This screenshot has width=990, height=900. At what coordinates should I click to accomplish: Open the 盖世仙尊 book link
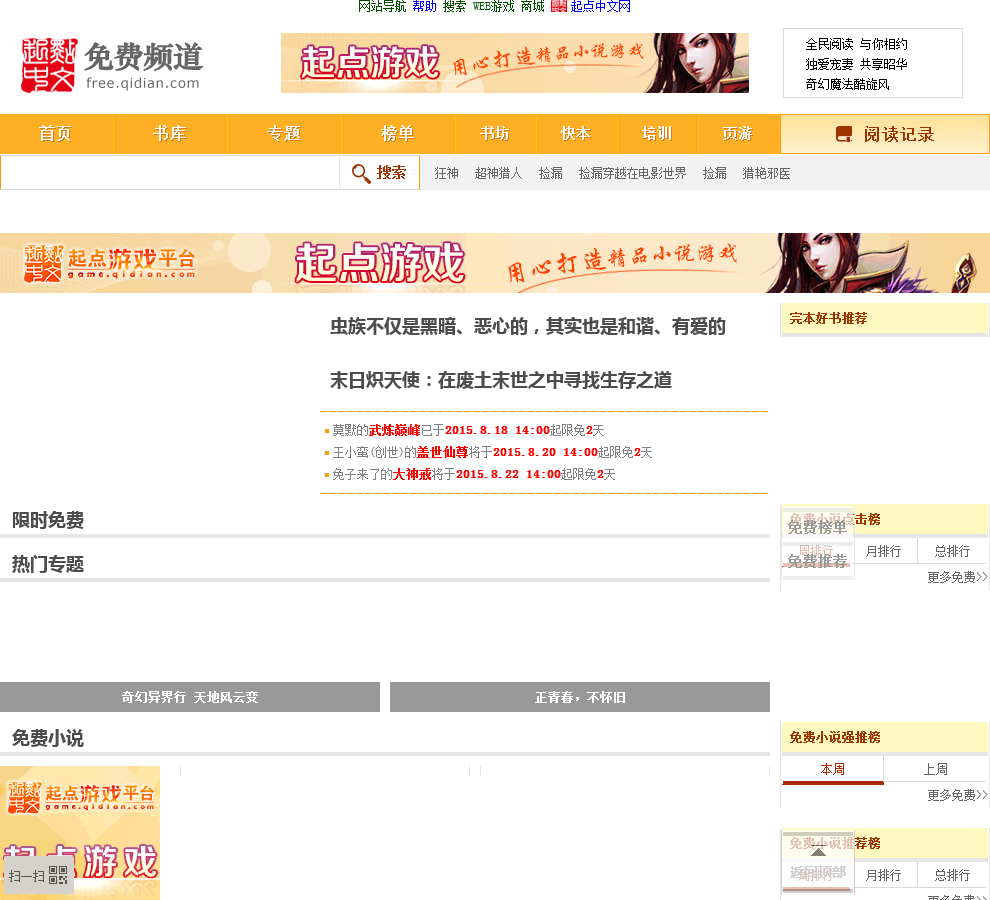click(443, 452)
